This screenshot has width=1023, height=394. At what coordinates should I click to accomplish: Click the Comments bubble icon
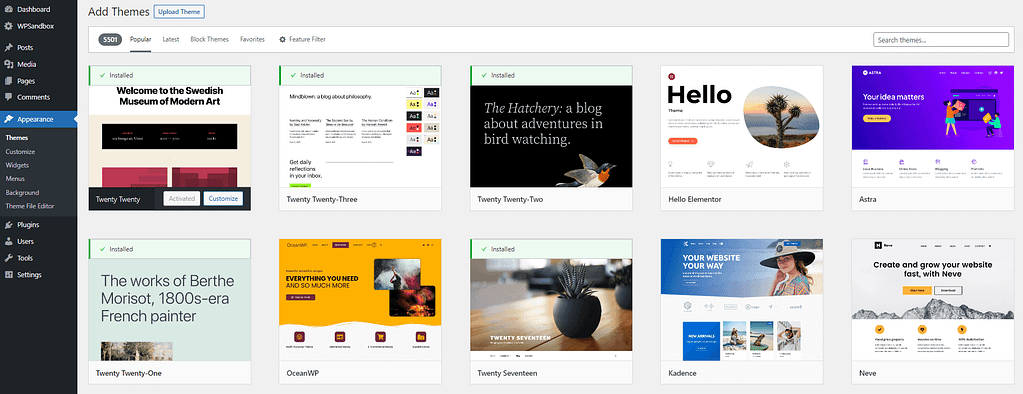8,97
